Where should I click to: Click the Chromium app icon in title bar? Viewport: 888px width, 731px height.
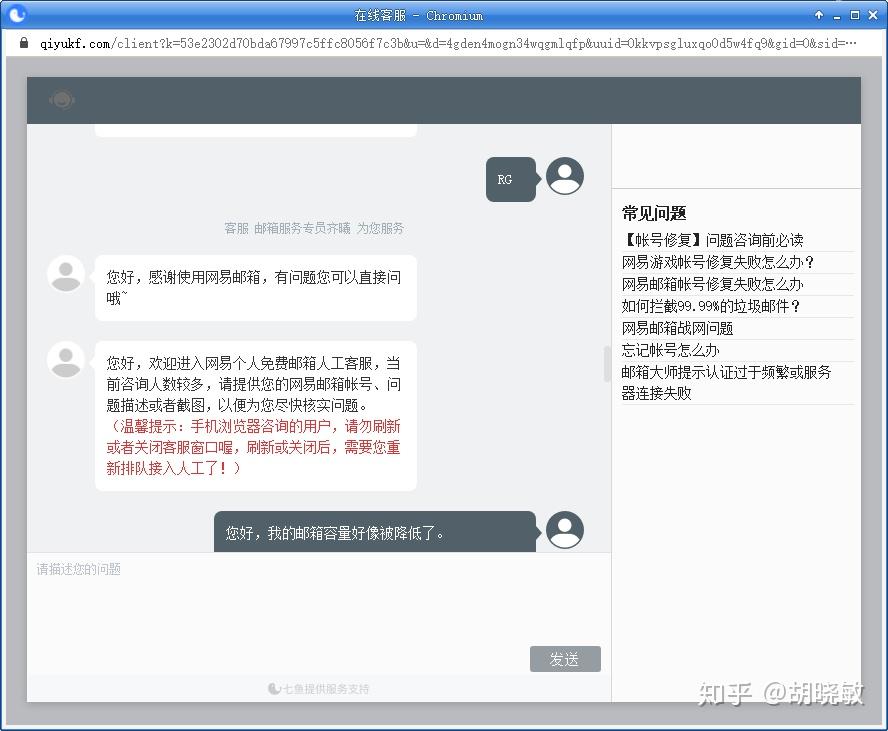[17, 14]
